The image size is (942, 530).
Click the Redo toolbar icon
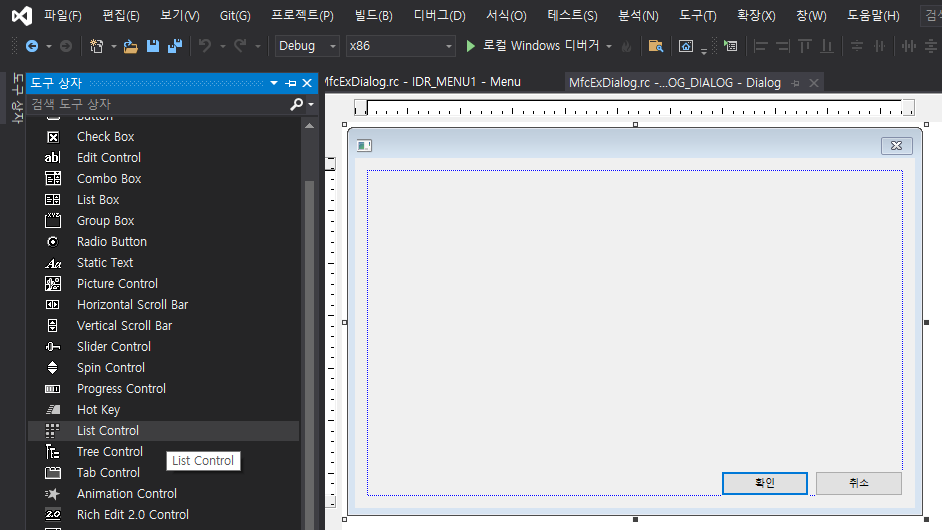pyautogui.click(x=240, y=46)
